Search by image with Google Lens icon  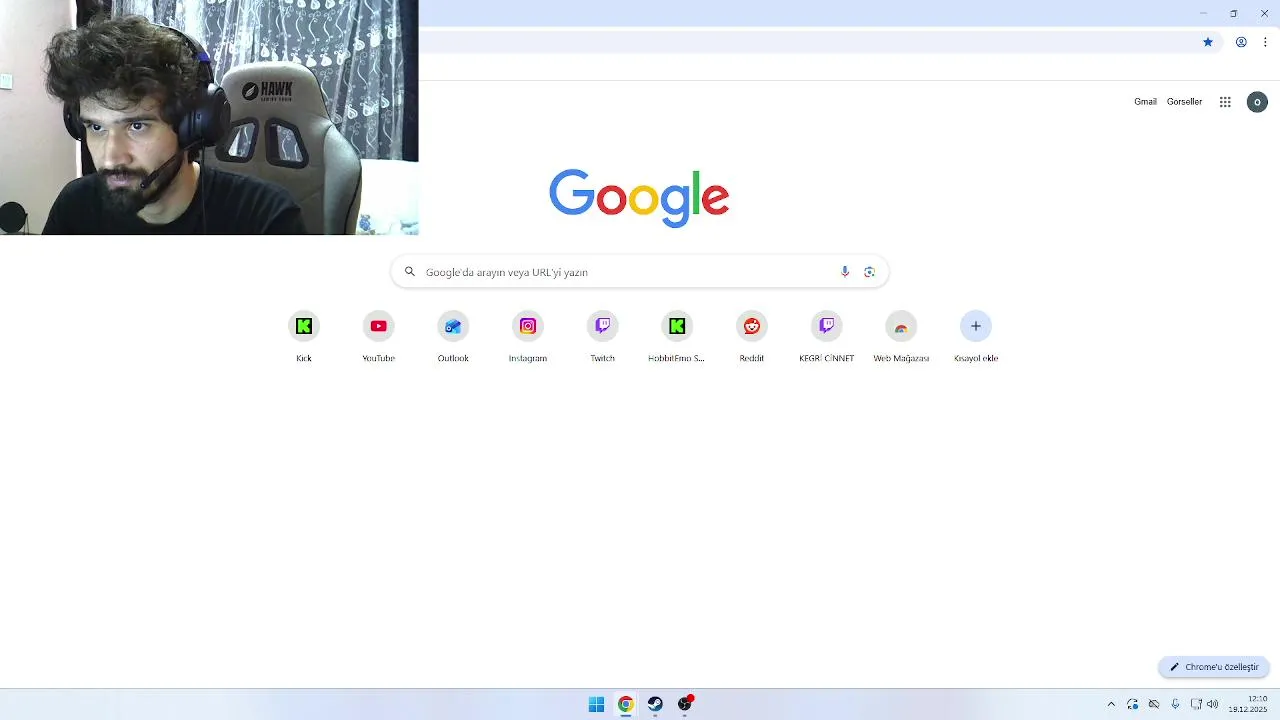pyautogui.click(x=869, y=272)
